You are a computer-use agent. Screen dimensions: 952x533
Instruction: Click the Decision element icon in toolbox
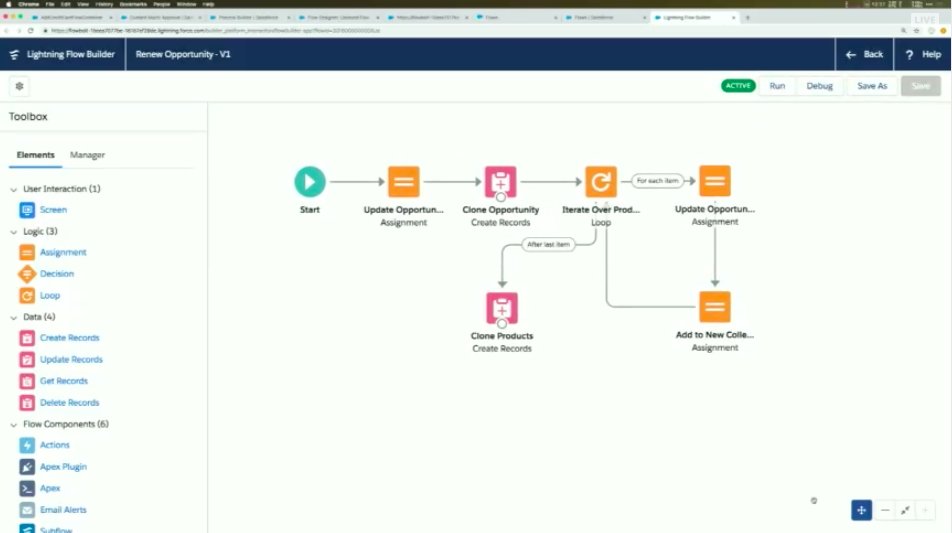pos(27,274)
